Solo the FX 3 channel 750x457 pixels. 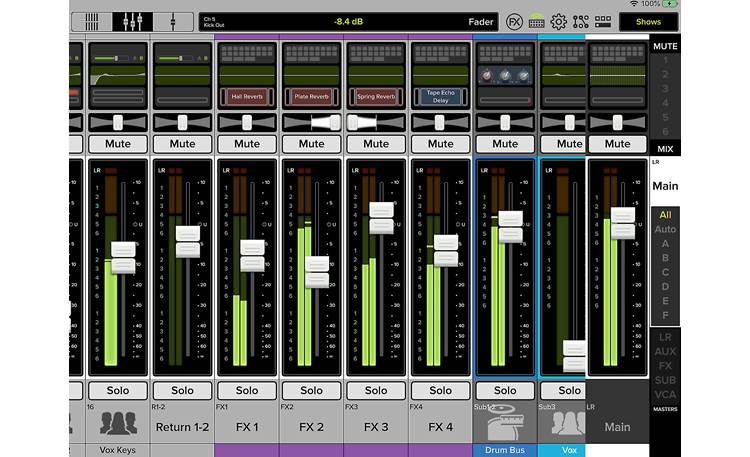point(376,390)
